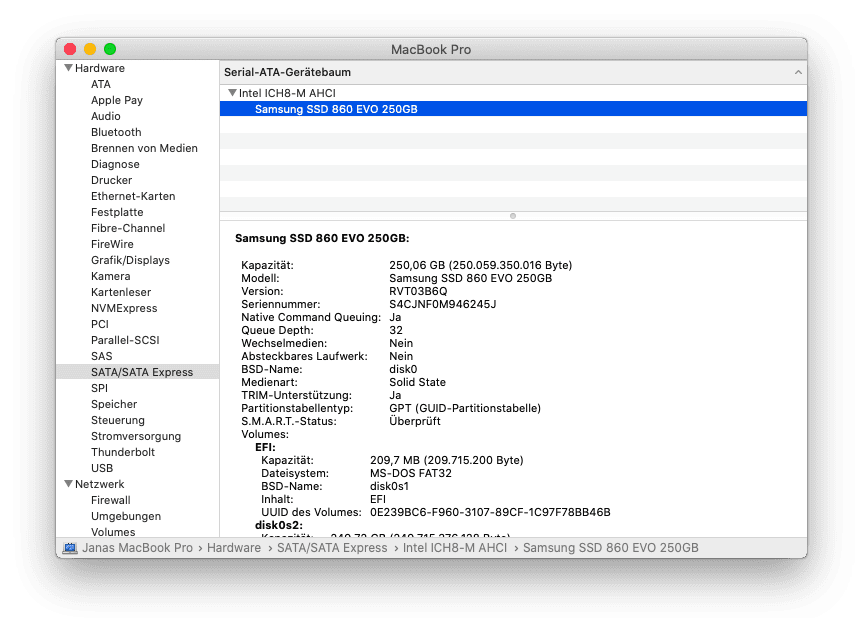Click the S.M.A.R.T. status value Überprüft
This screenshot has width=863, height=632.
pos(415,422)
